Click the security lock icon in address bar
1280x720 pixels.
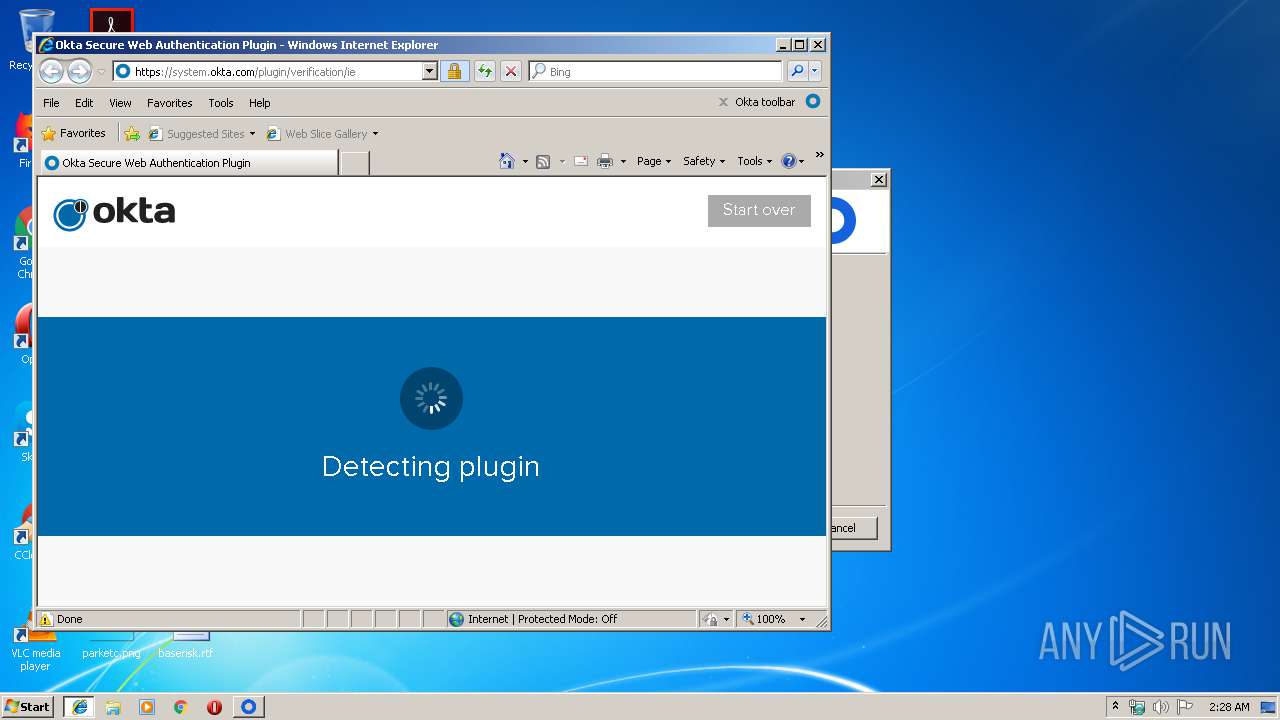(454, 71)
